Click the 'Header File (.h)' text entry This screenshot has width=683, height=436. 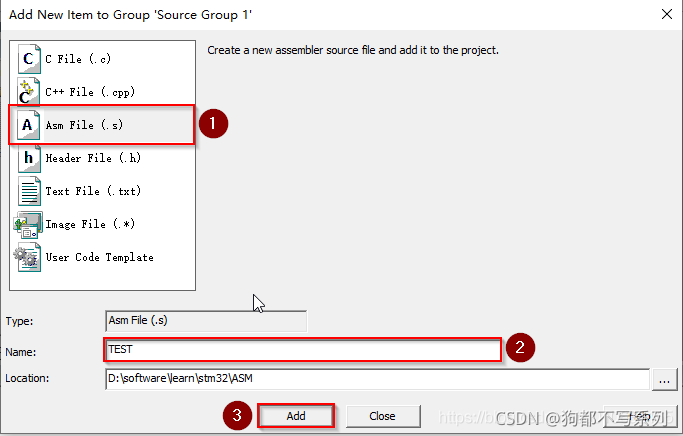[x=93, y=158]
